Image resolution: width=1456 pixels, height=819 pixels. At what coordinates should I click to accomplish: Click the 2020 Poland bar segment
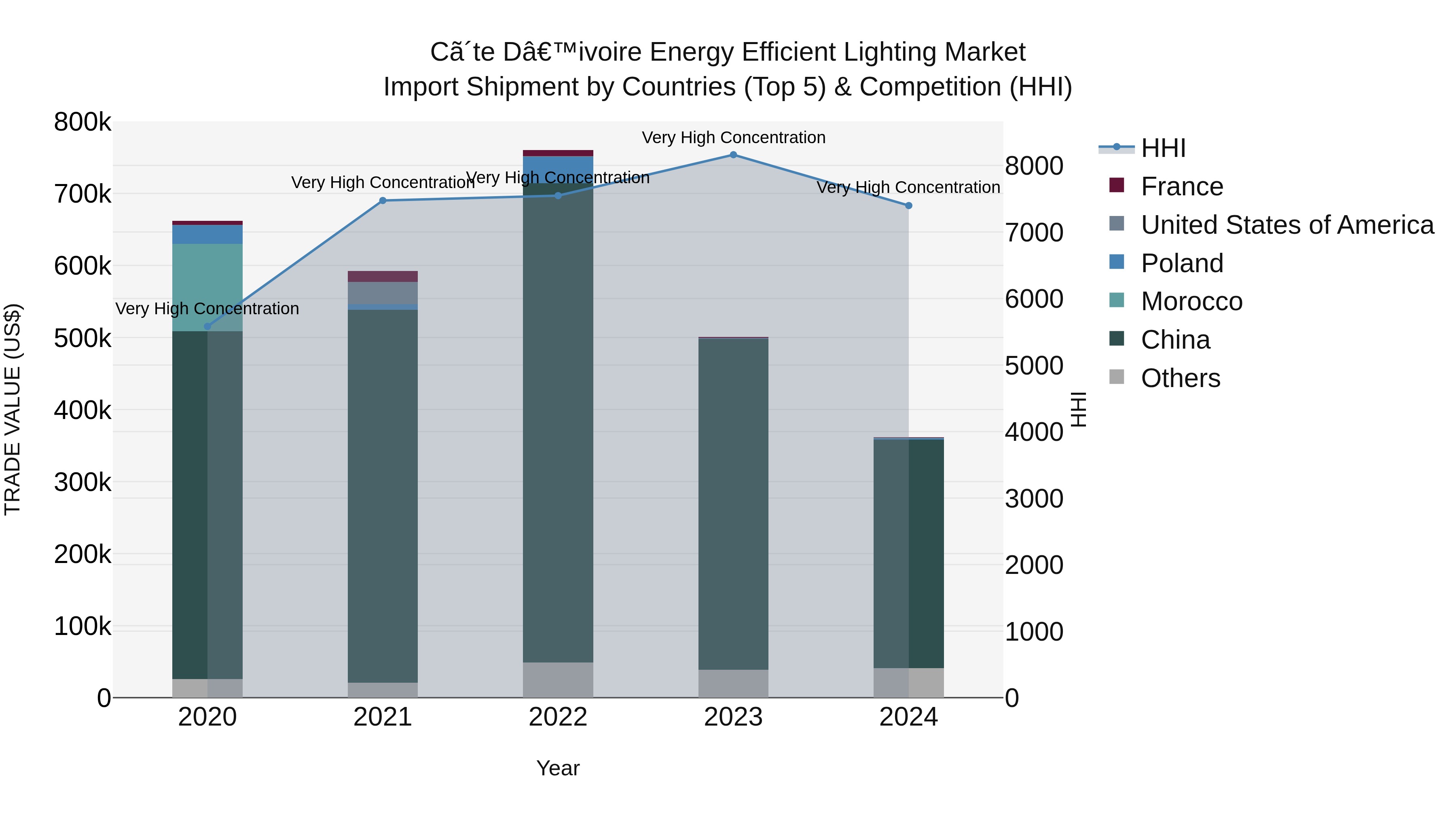click(x=207, y=235)
